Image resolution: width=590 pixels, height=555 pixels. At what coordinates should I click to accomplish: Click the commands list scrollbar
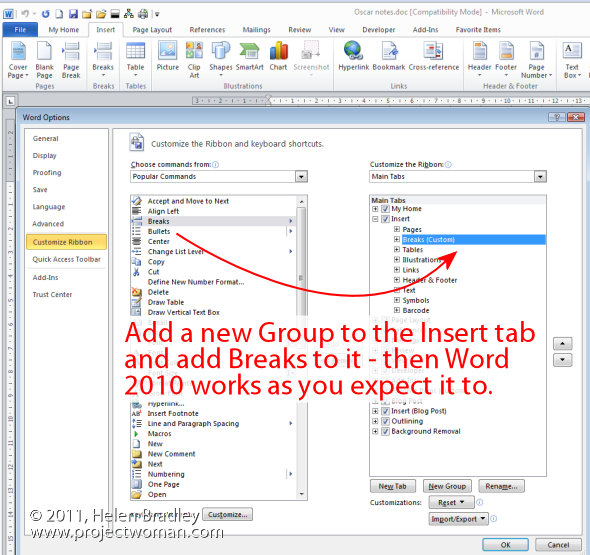pos(301,278)
